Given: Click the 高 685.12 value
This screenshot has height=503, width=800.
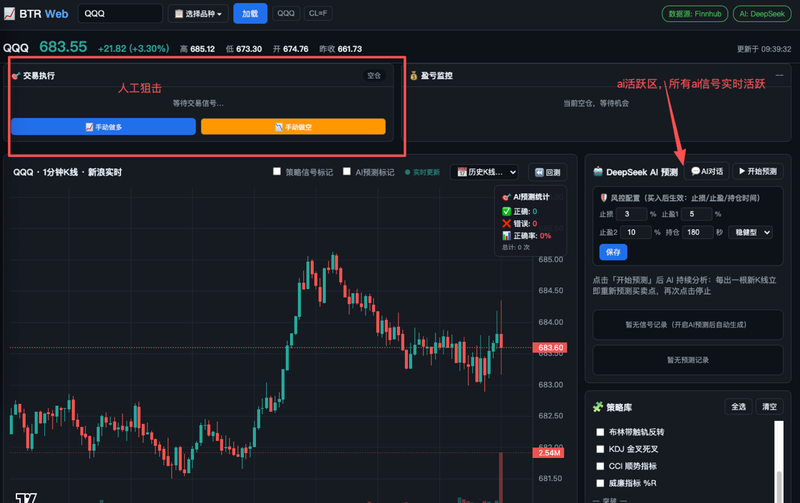Looking at the screenshot, I should click(x=197, y=49).
